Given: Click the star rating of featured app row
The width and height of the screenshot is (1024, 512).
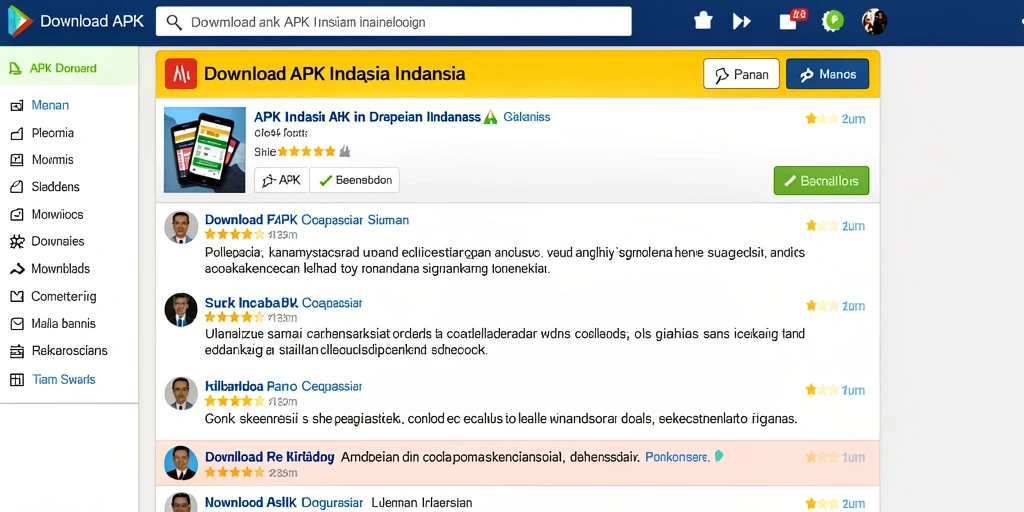Looking at the screenshot, I should point(822,119).
